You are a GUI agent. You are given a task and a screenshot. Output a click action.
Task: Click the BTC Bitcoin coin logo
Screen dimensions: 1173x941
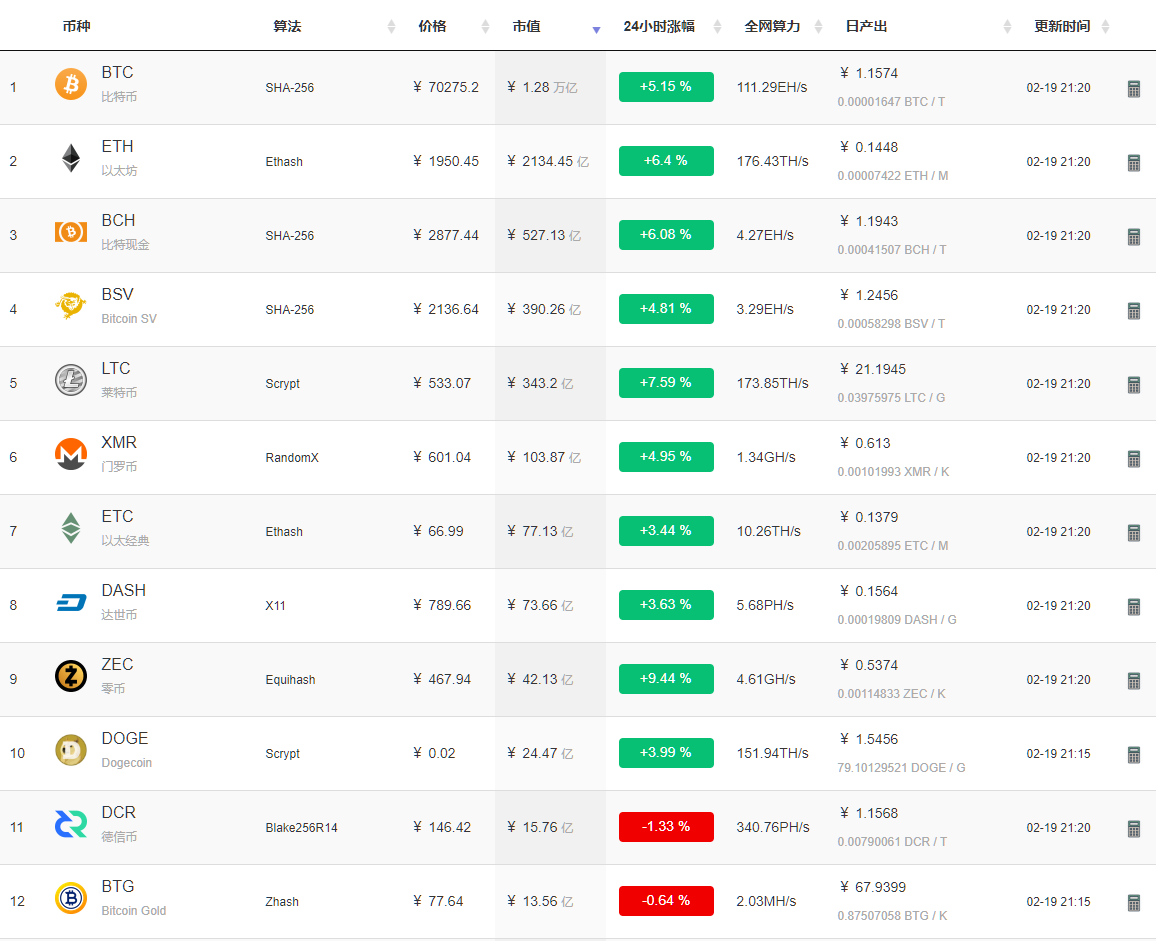[71, 84]
